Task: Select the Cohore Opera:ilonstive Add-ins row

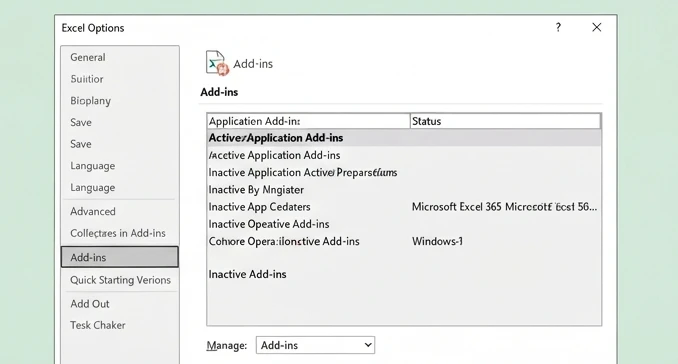Action: tap(404, 241)
